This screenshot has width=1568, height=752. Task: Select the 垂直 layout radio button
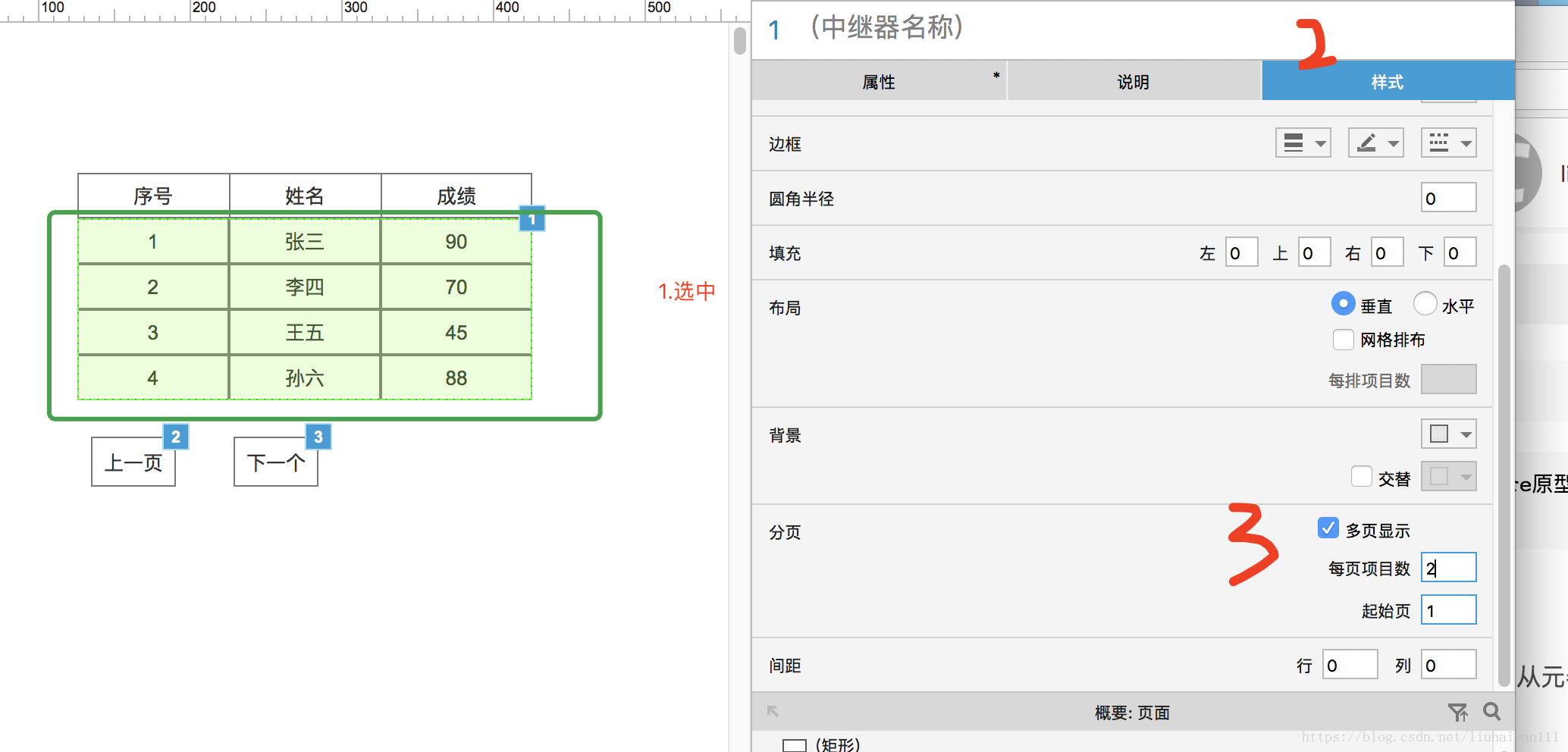coord(1343,304)
